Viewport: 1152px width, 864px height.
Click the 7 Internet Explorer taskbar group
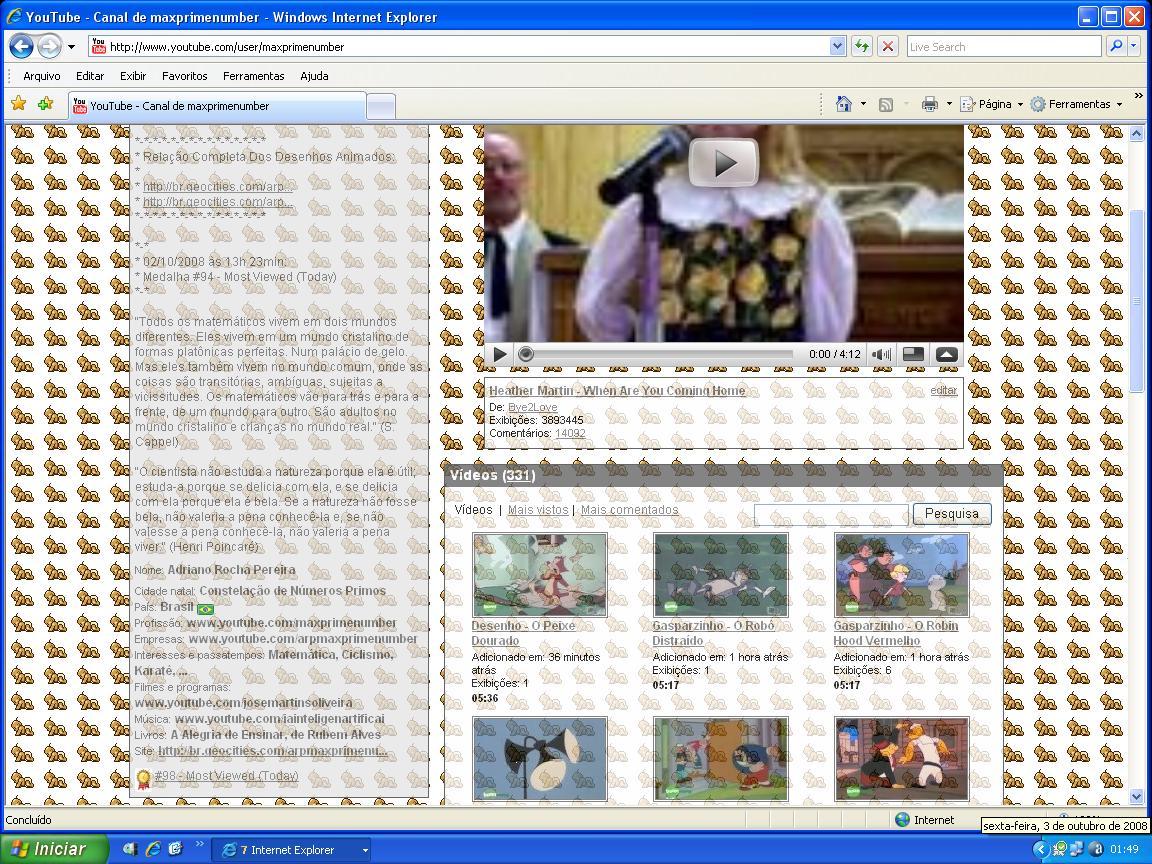(x=291, y=850)
